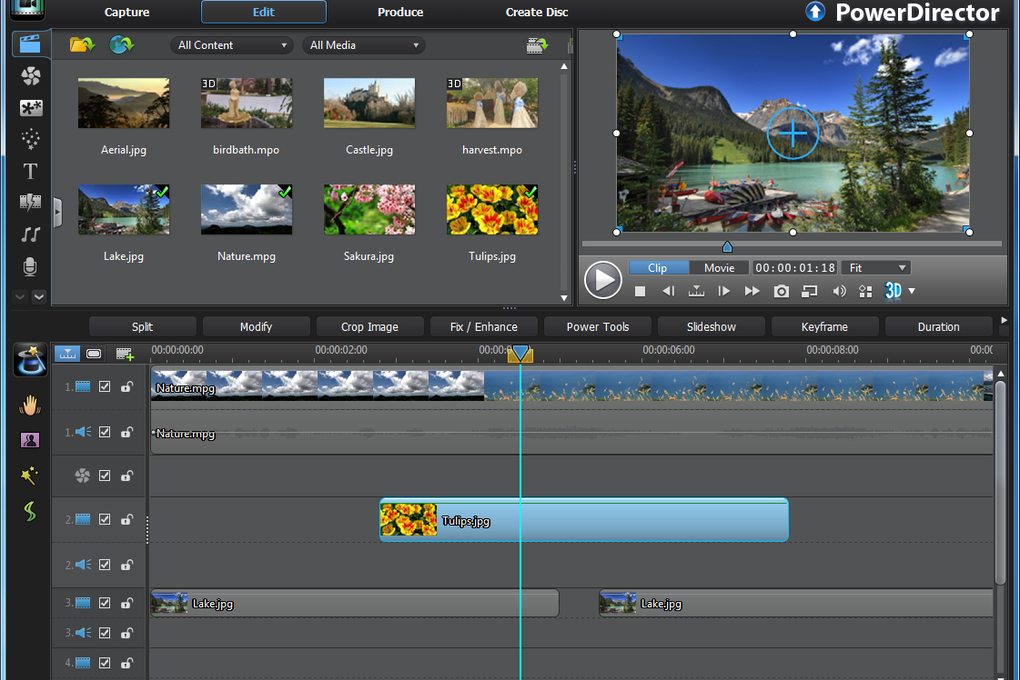Image resolution: width=1020 pixels, height=680 pixels.
Task: Open the PiP Objects Room icon
Action: click(30, 107)
